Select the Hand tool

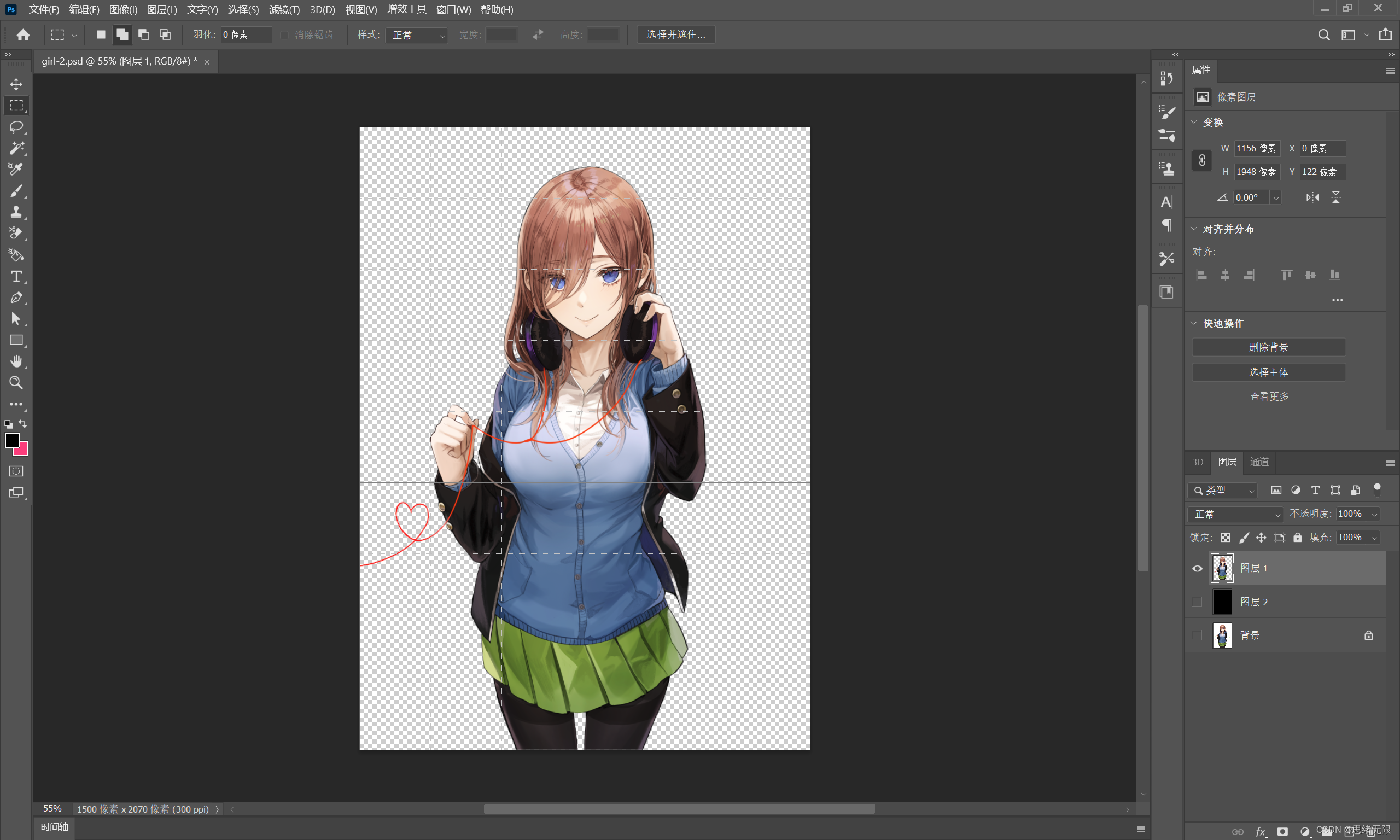16,361
